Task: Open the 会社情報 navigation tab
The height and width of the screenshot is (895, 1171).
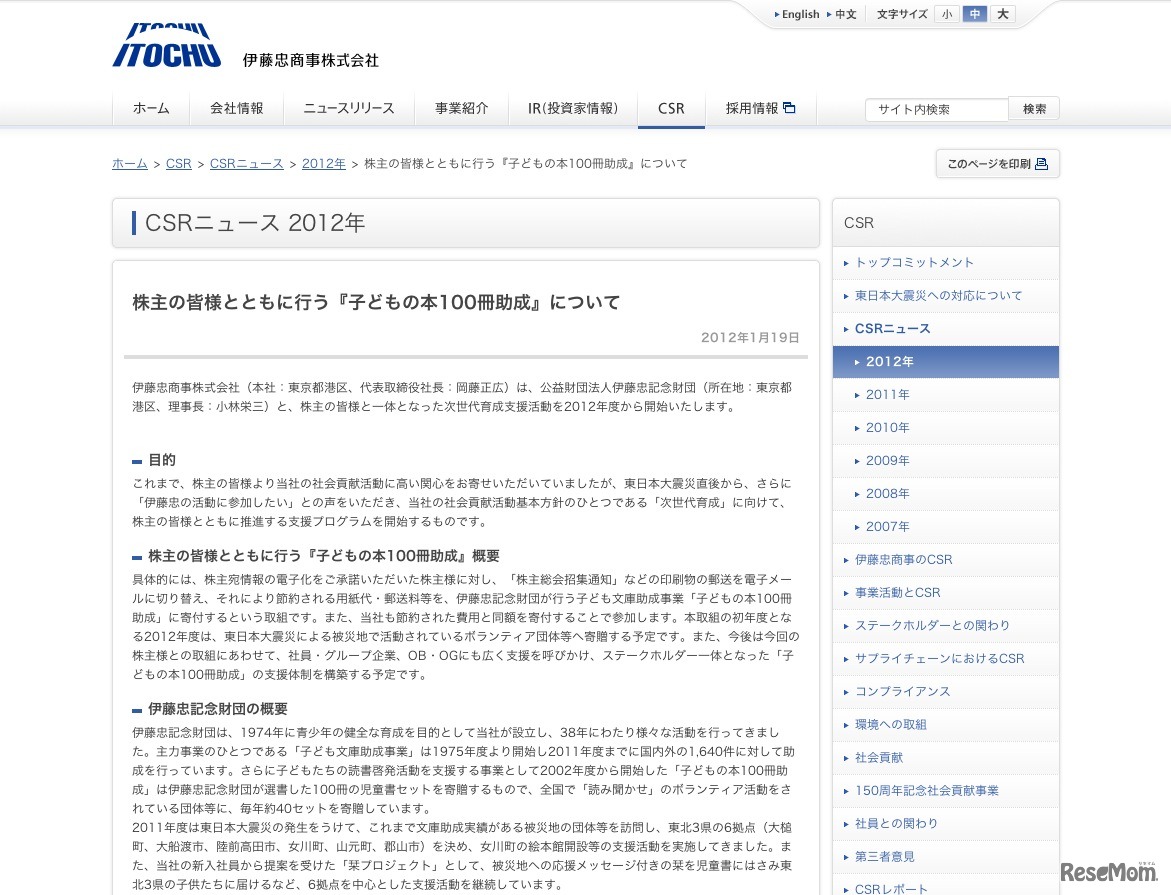Action: (237, 109)
